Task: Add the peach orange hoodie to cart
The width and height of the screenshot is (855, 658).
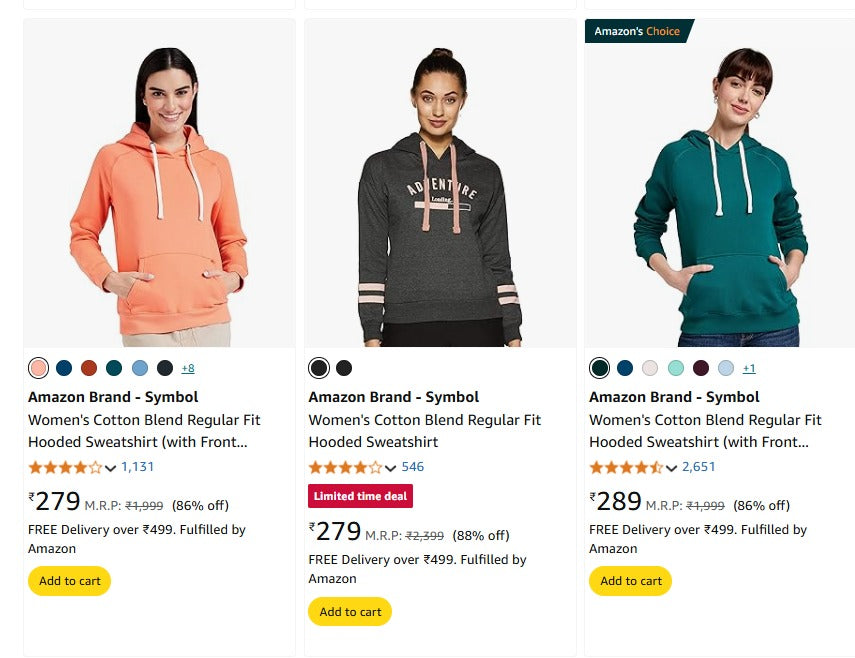Action: click(x=69, y=581)
